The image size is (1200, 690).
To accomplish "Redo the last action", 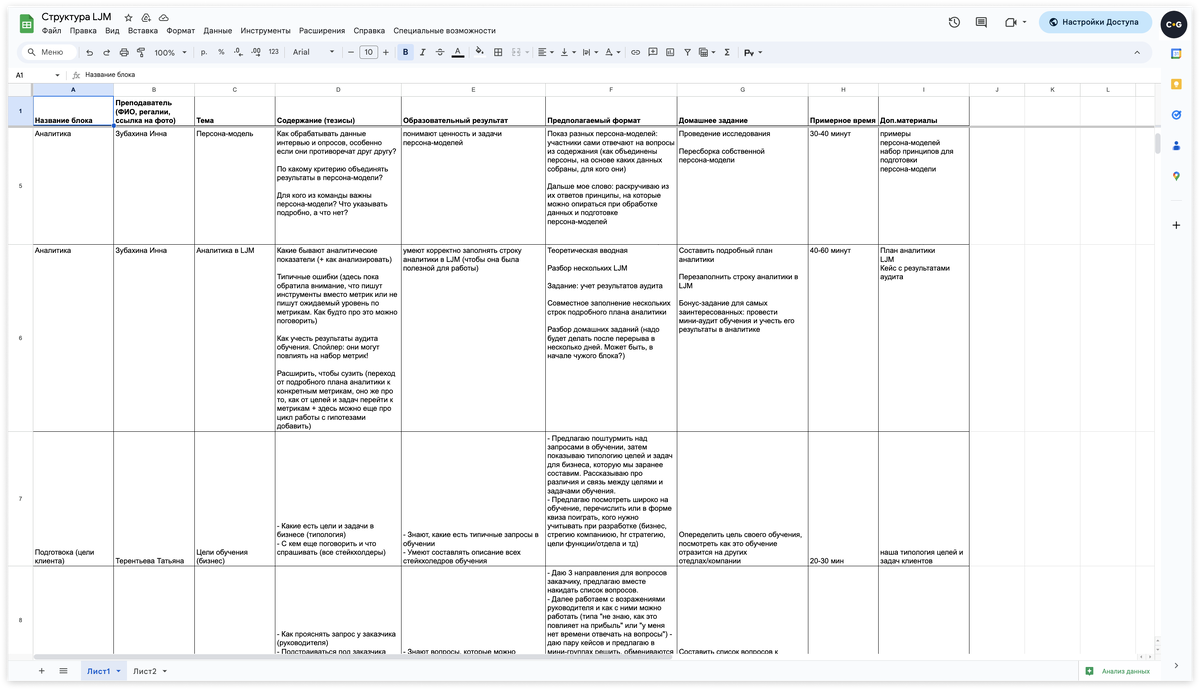I will point(107,52).
